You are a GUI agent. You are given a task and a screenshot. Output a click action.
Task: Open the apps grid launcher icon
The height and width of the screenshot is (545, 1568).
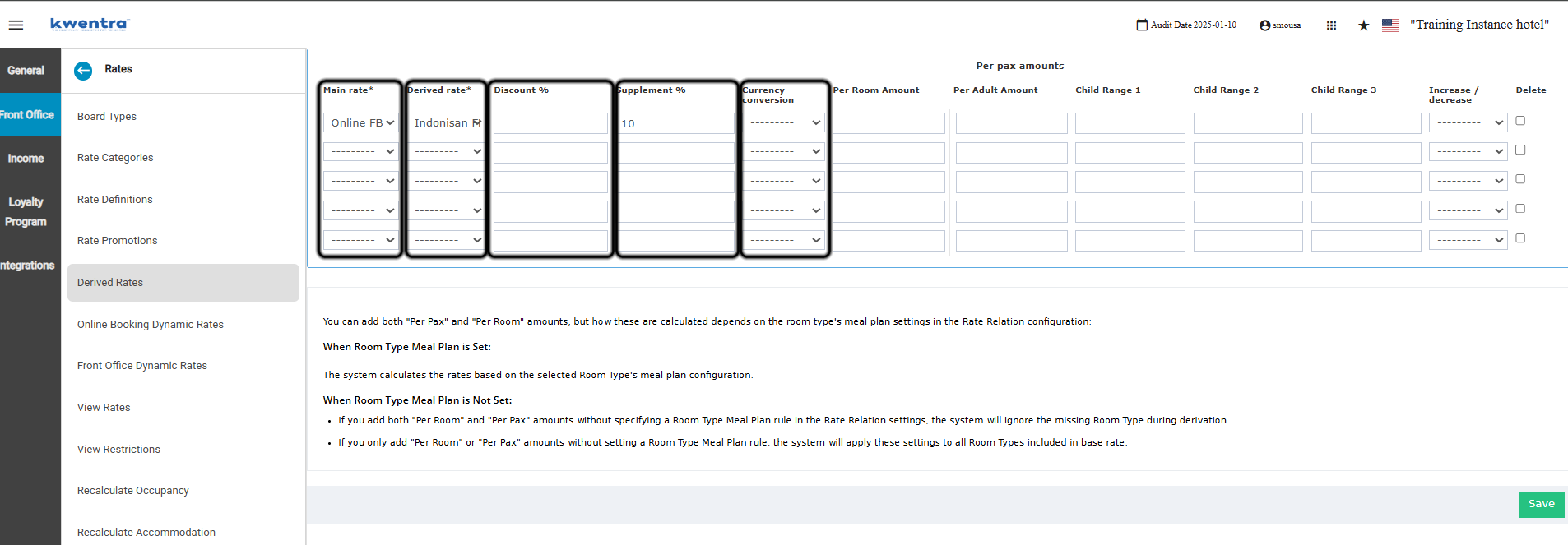[x=1331, y=25]
